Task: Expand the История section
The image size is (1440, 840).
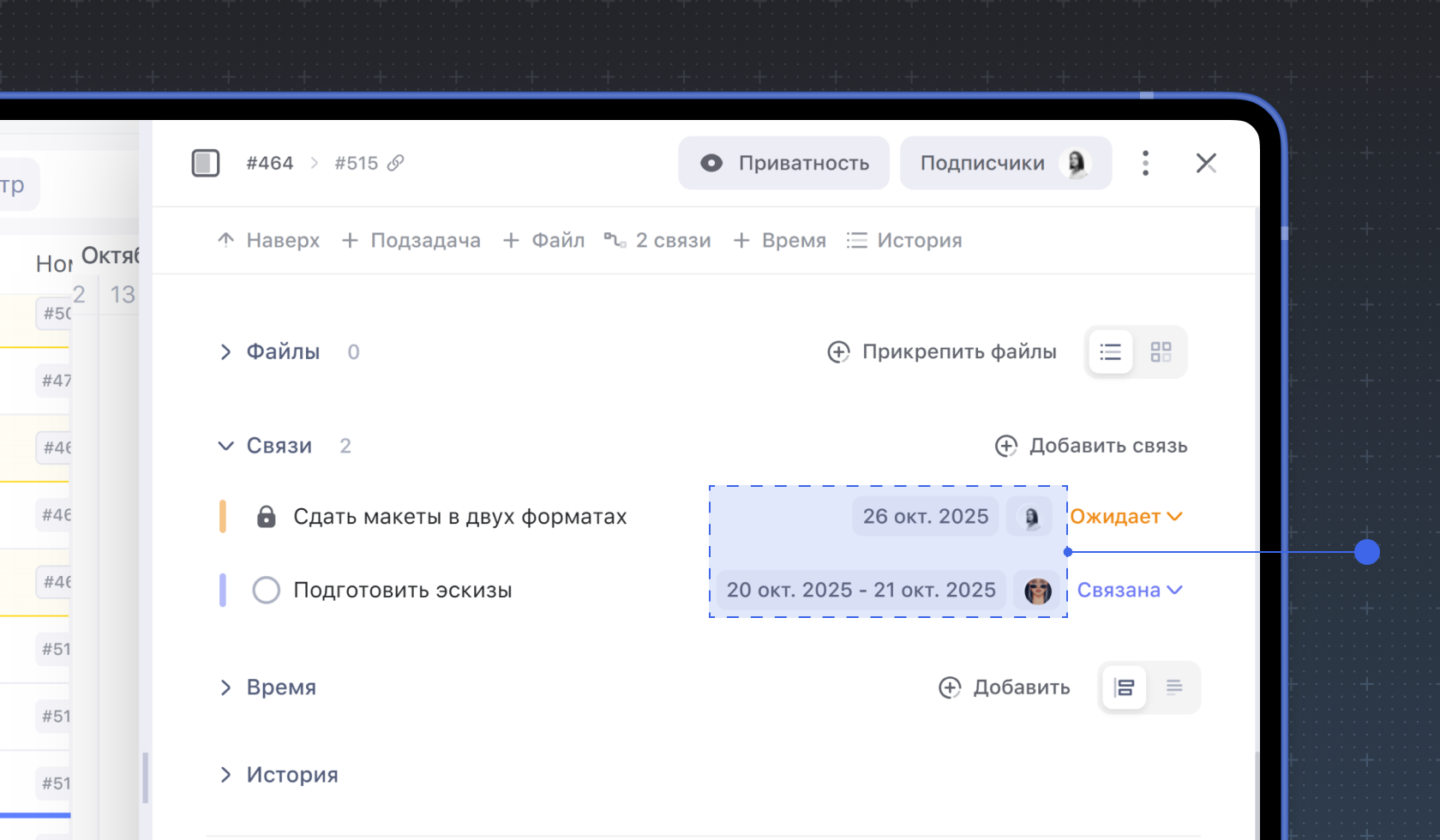Action: pos(226,775)
